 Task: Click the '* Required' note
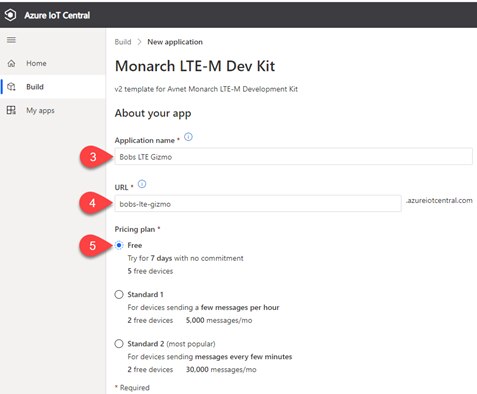132,388
